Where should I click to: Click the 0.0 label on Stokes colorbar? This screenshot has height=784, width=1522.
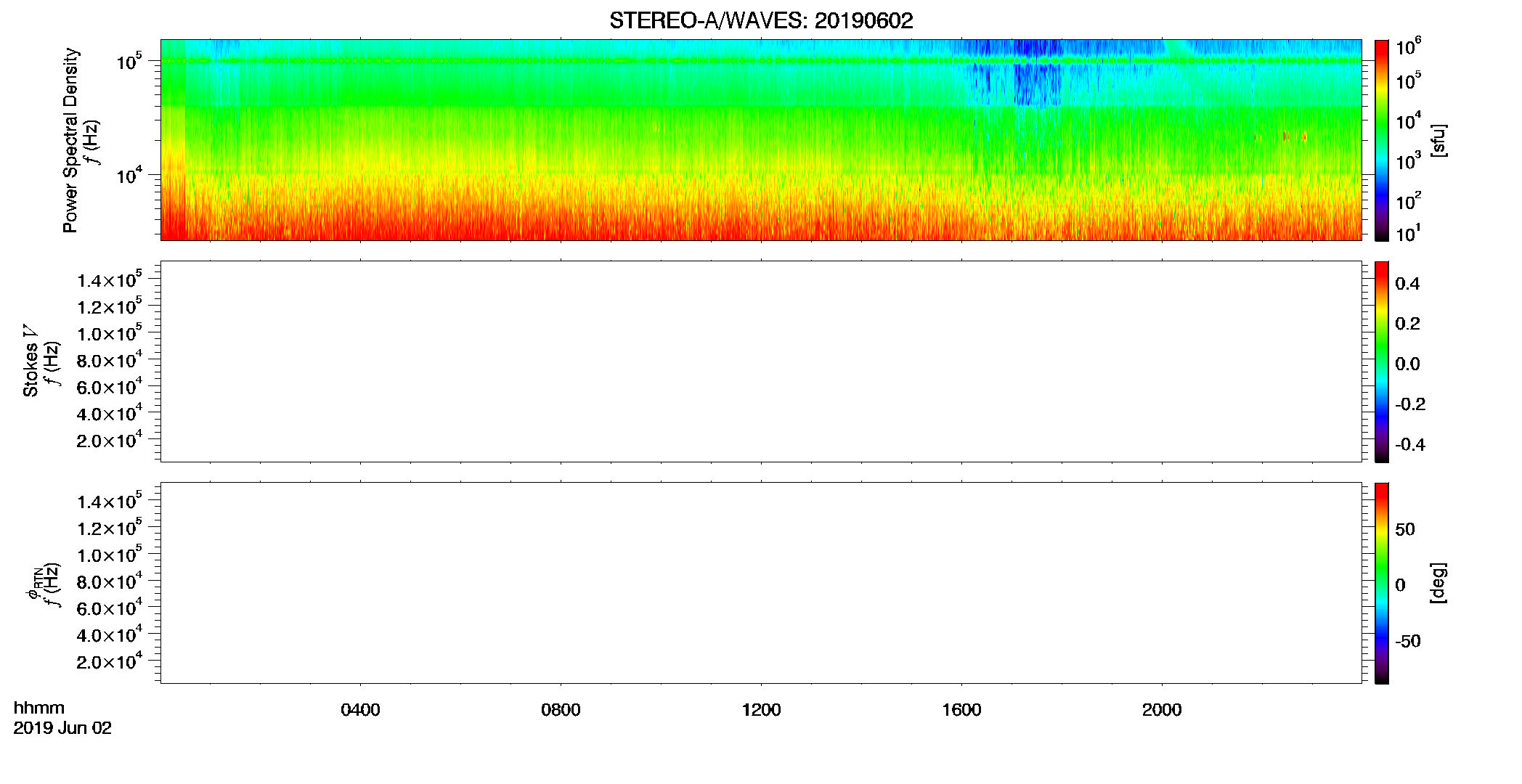1407,364
